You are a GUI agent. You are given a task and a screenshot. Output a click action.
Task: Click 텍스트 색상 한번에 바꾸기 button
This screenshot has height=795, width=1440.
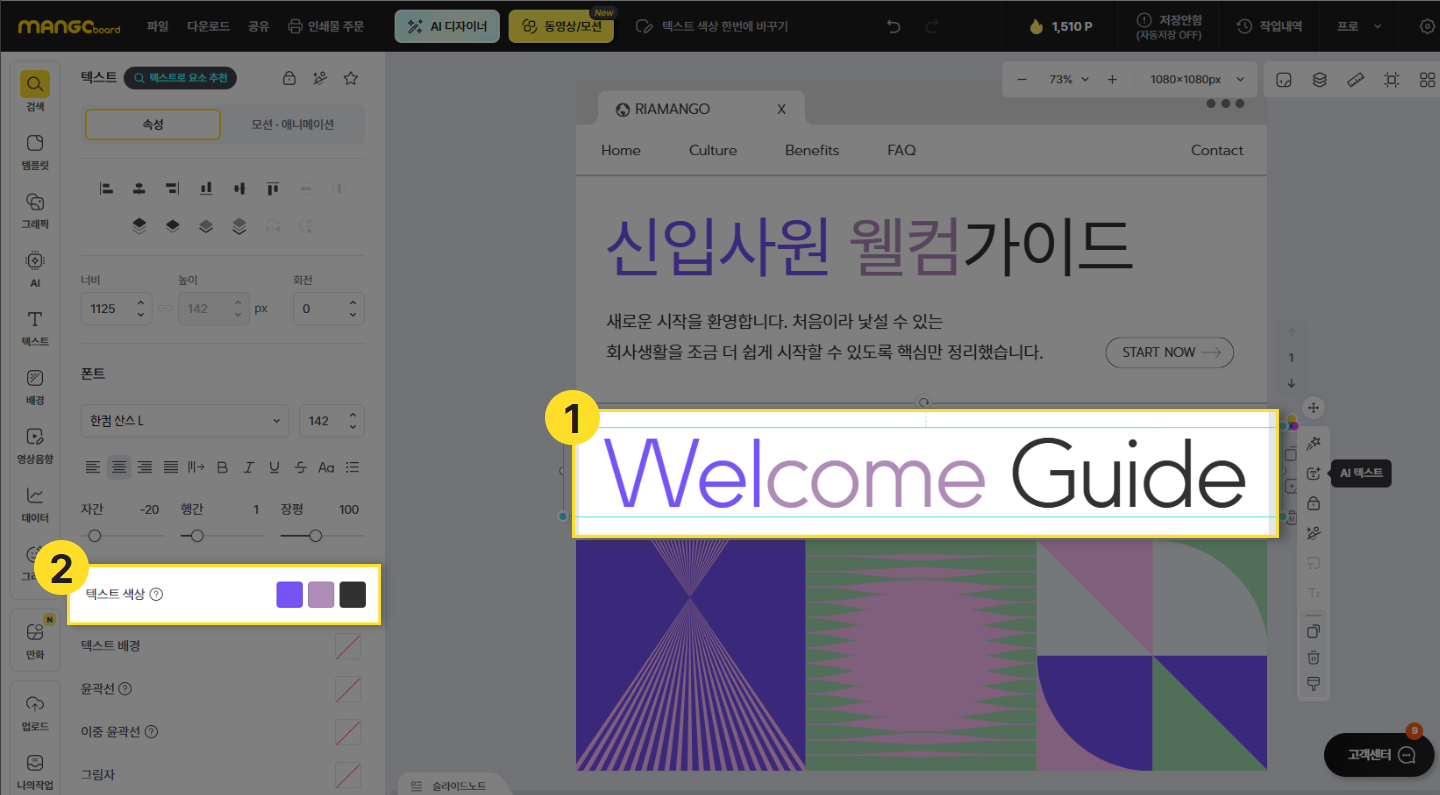pyautogui.click(x=712, y=26)
